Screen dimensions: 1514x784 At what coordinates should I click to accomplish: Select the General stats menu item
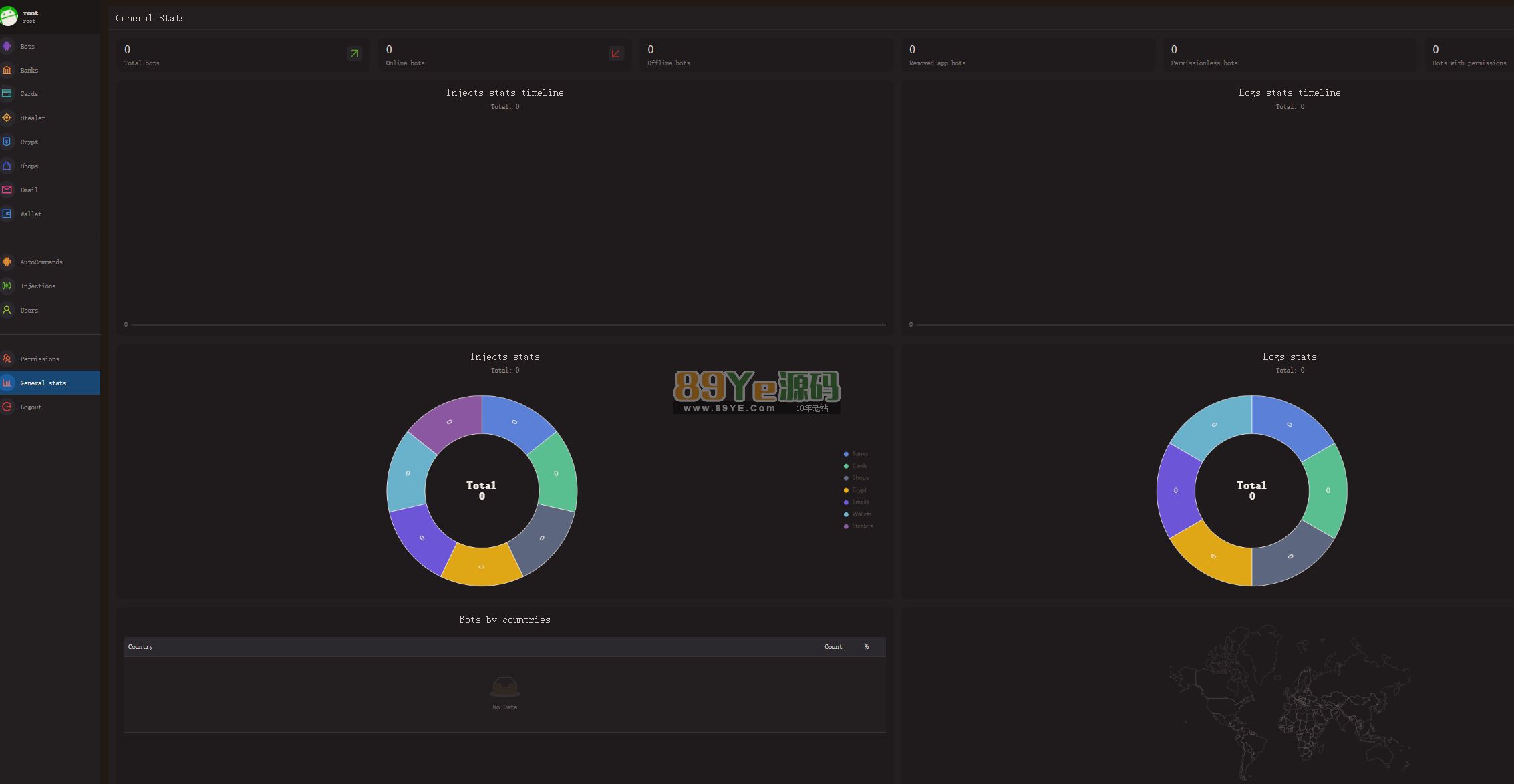[x=43, y=383]
